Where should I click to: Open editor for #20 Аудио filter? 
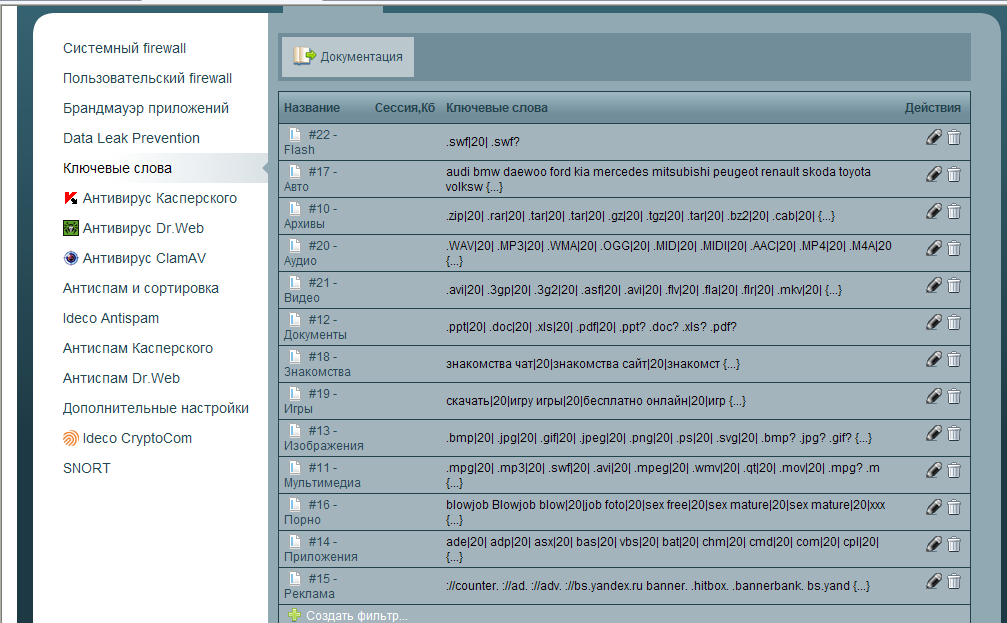coord(934,248)
